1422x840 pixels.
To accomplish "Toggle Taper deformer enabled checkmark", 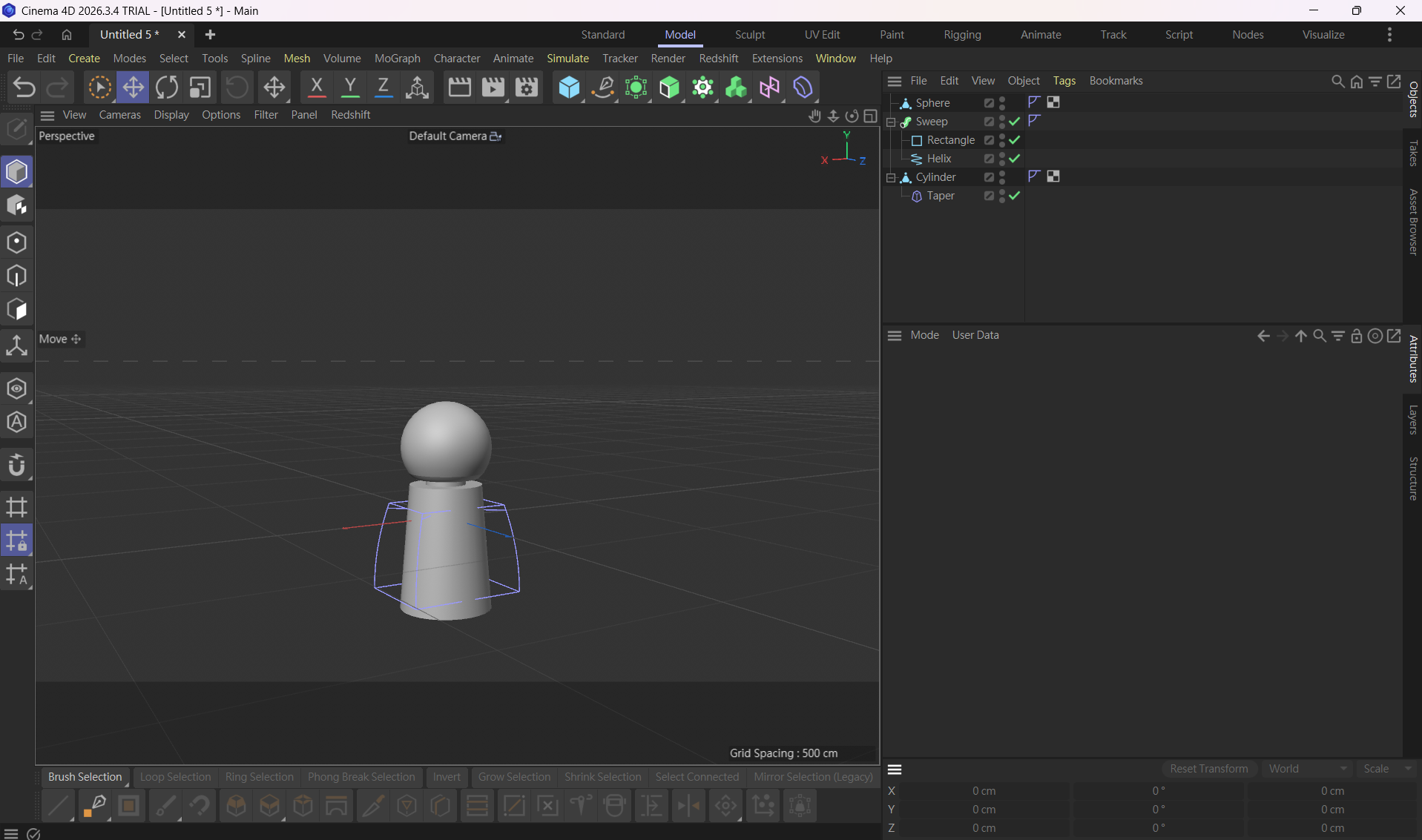I will (x=1014, y=196).
